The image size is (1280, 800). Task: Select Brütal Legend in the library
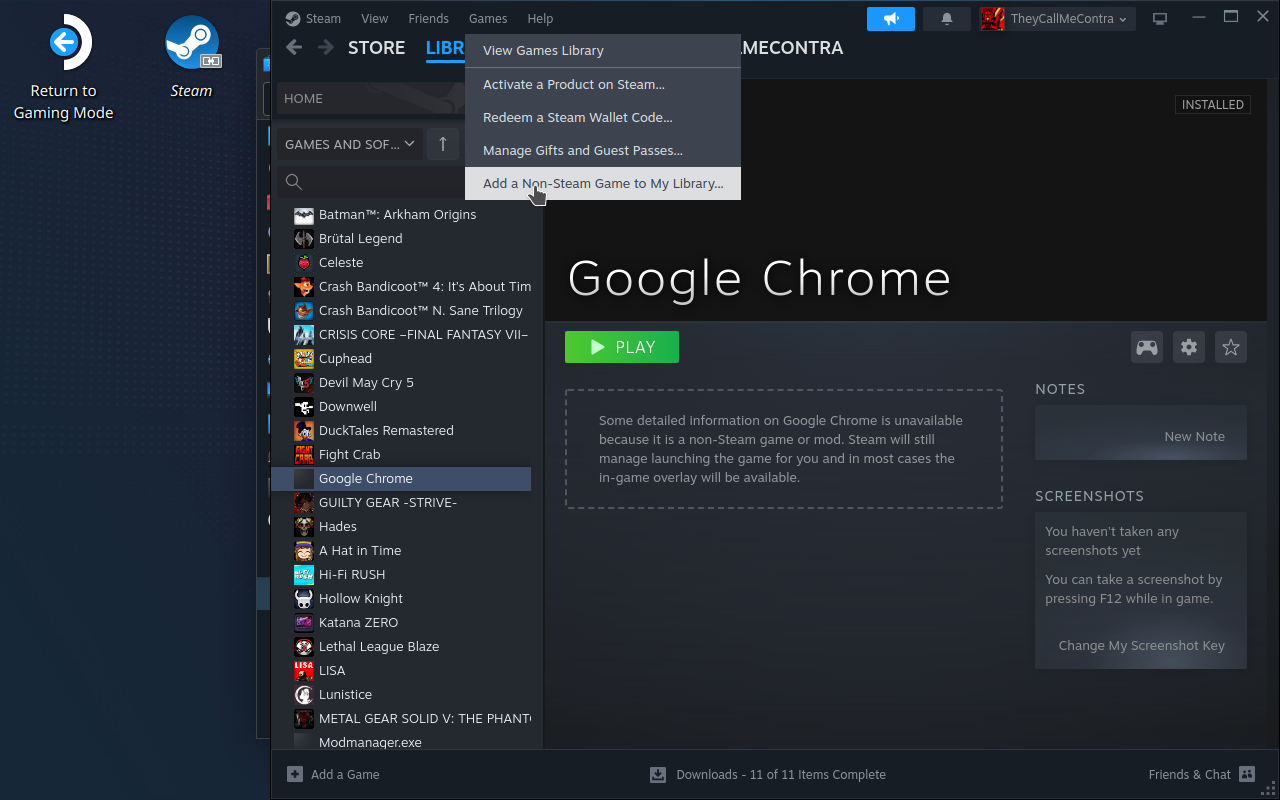point(401,238)
